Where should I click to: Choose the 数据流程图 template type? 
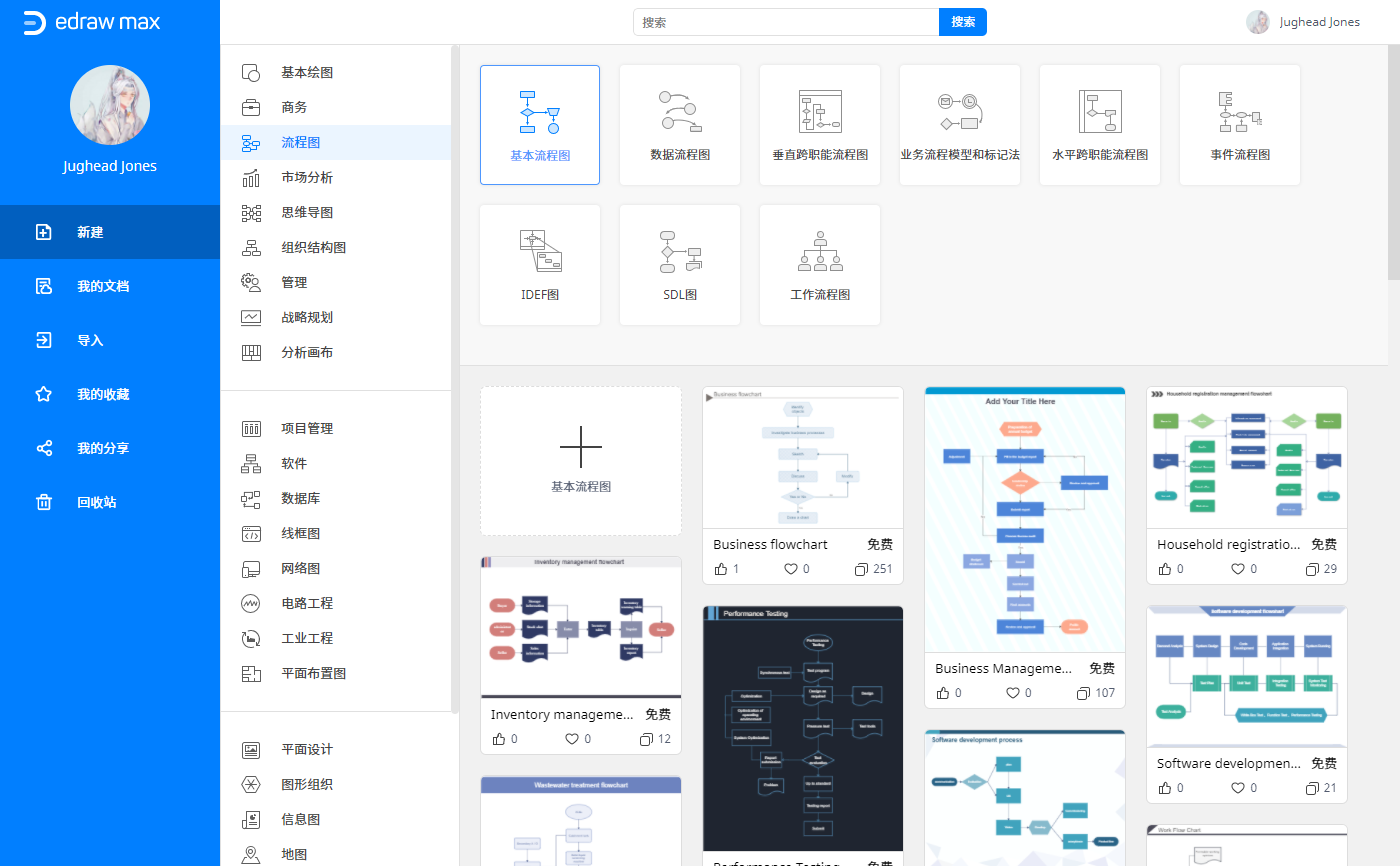(680, 125)
